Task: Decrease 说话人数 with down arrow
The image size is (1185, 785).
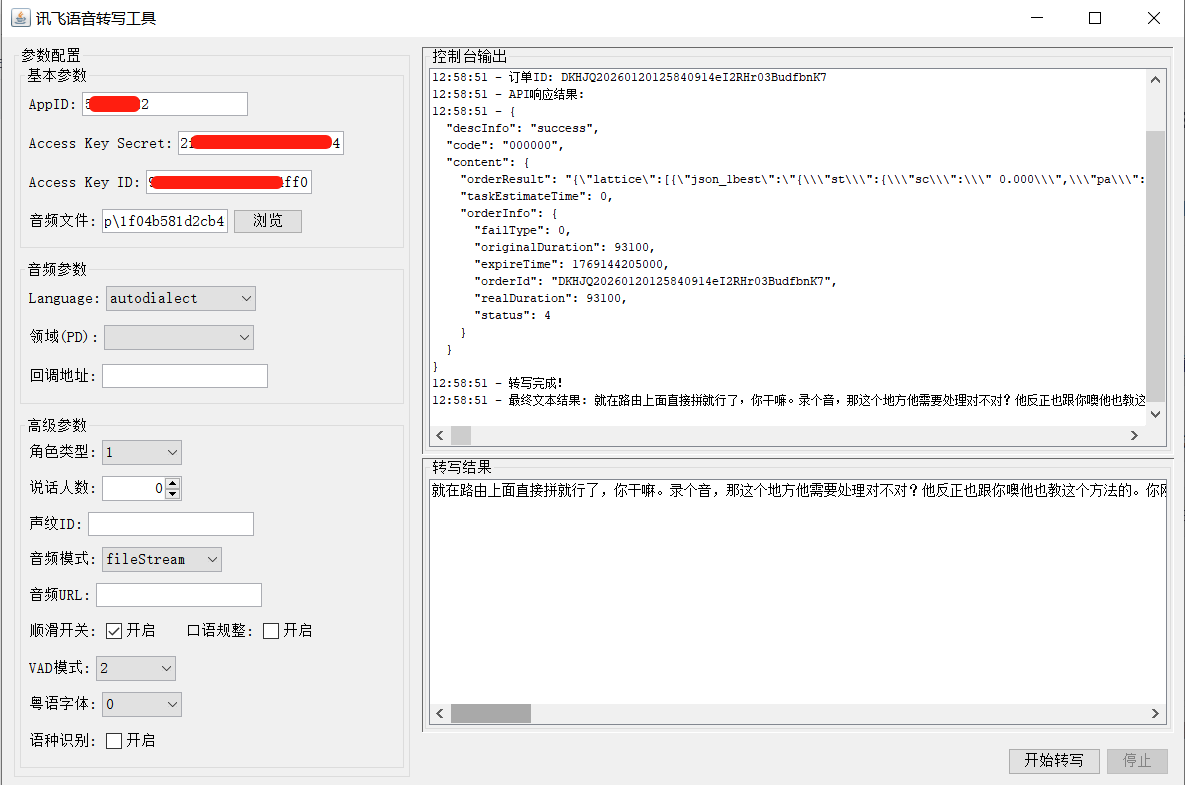Action: (173, 494)
